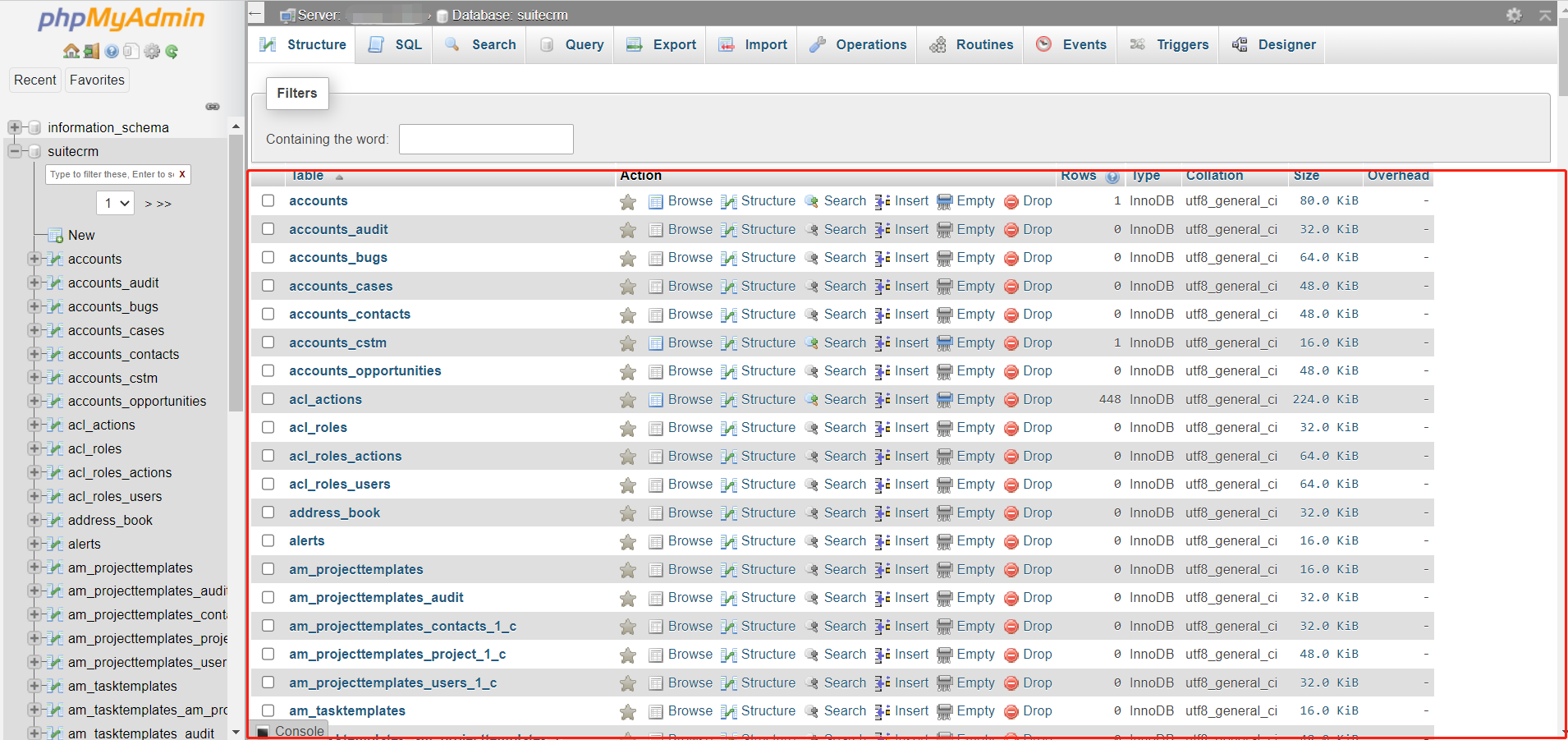Click red Drop icon for accounts_opportunities
The image size is (1568, 740).
[1011, 371]
